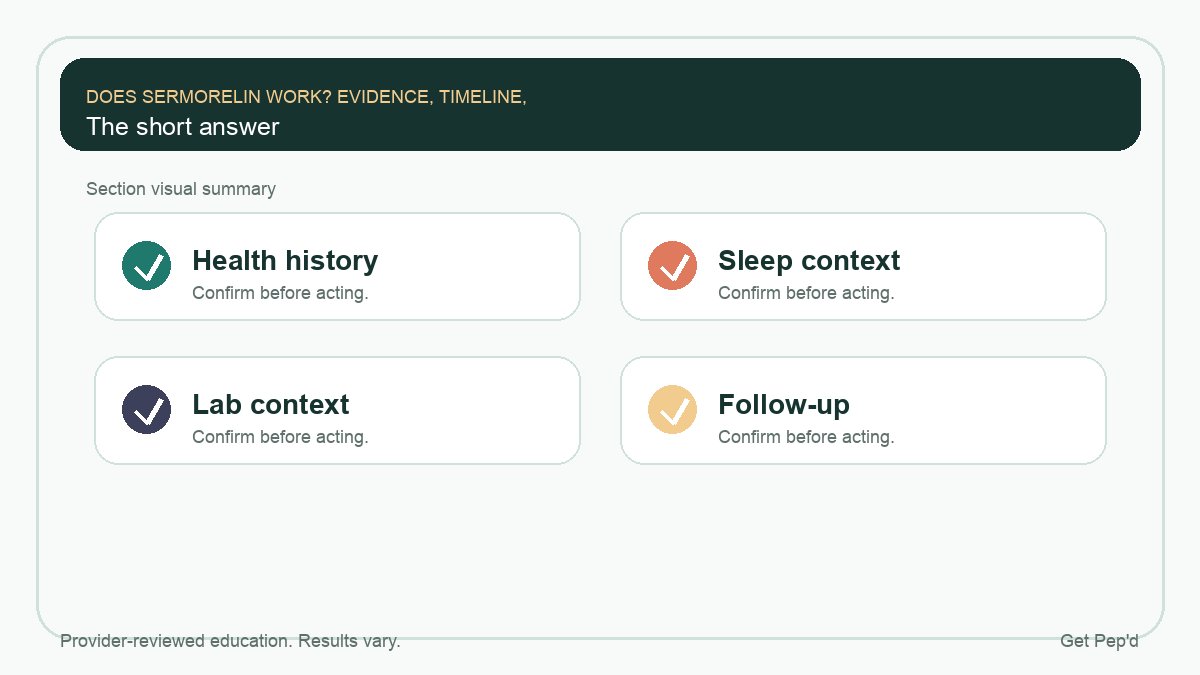This screenshot has height=675, width=1200.
Task: Click the 'Does Sermorelin Work?' header subtitle
Action: coord(306,97)
